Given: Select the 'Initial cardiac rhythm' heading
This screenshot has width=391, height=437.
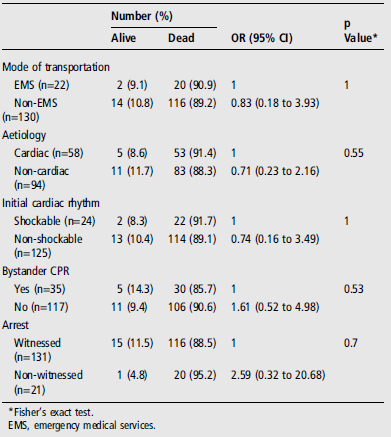Looking at the screenshot, I should (x=51, y=203).
